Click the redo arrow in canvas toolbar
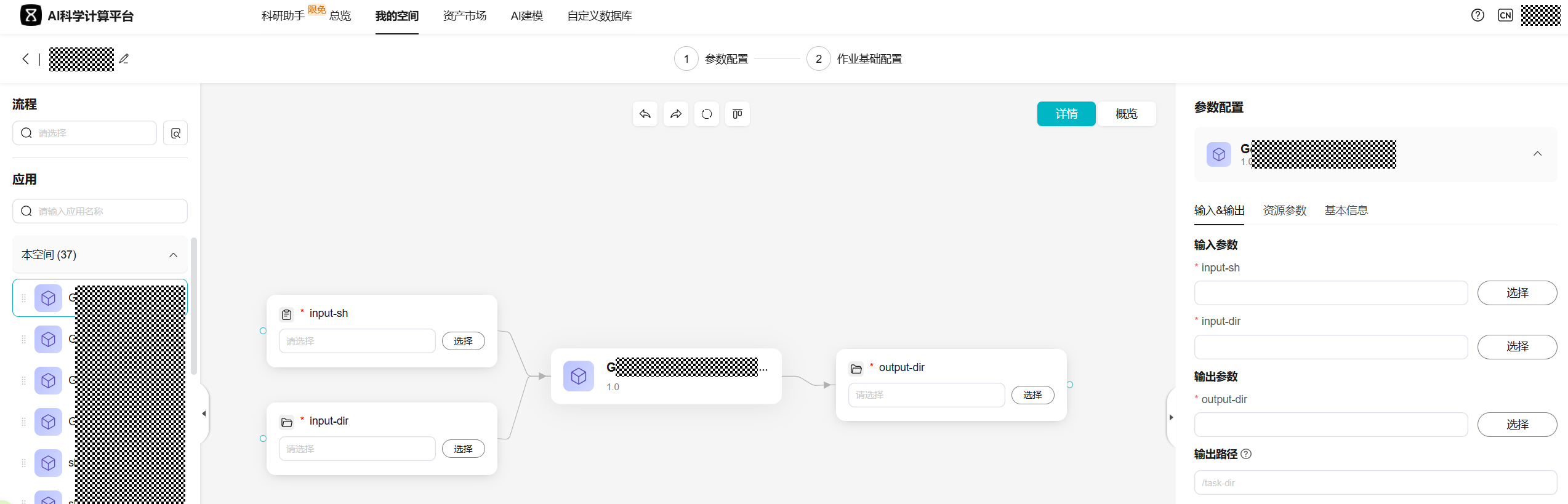Viewport: 1568px width, 504px height. (675, 114)
